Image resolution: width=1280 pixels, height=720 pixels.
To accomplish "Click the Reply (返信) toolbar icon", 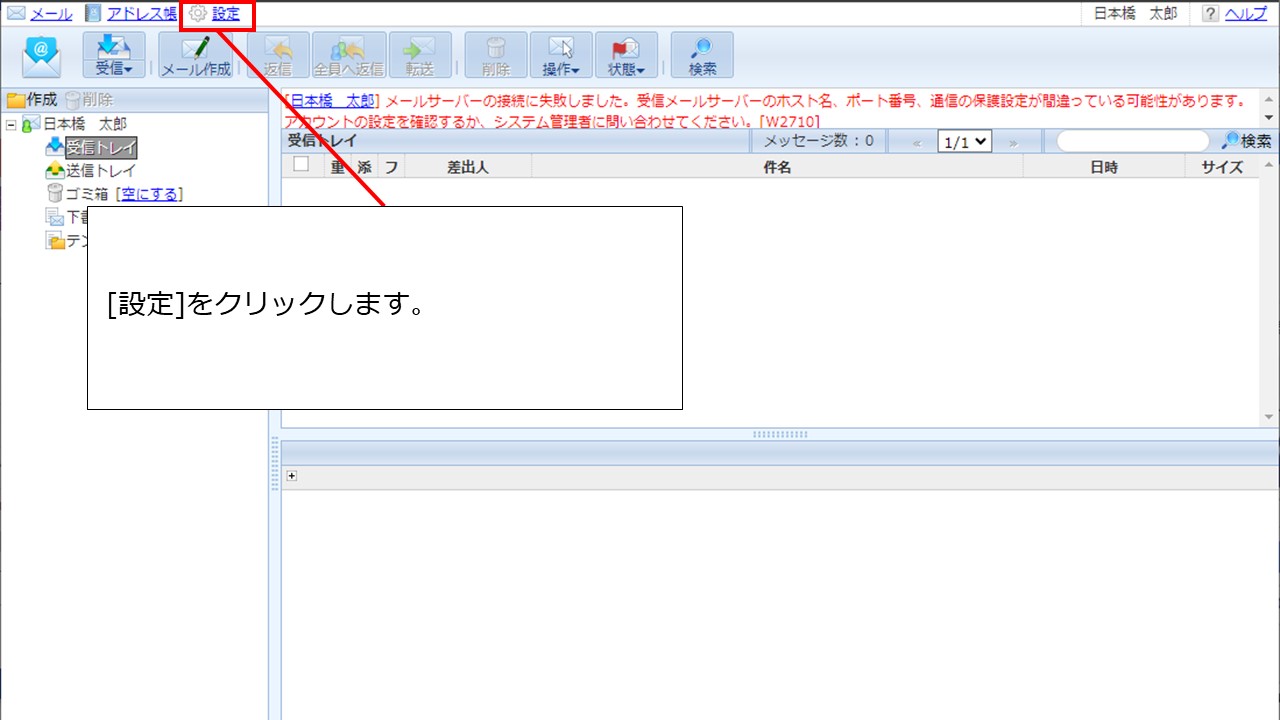I will [x=277, y=55].
